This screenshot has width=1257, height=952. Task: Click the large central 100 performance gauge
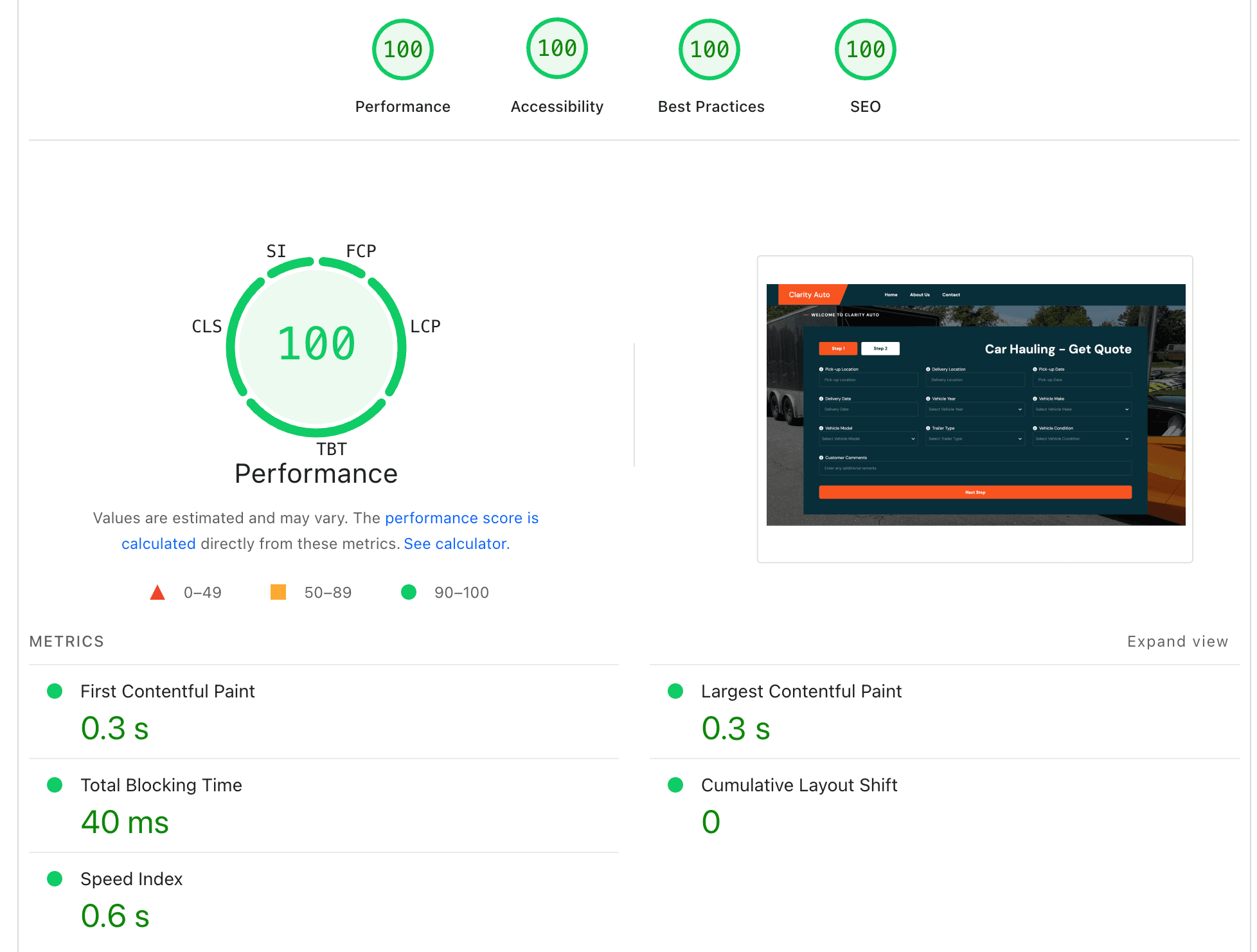point(316,346)
